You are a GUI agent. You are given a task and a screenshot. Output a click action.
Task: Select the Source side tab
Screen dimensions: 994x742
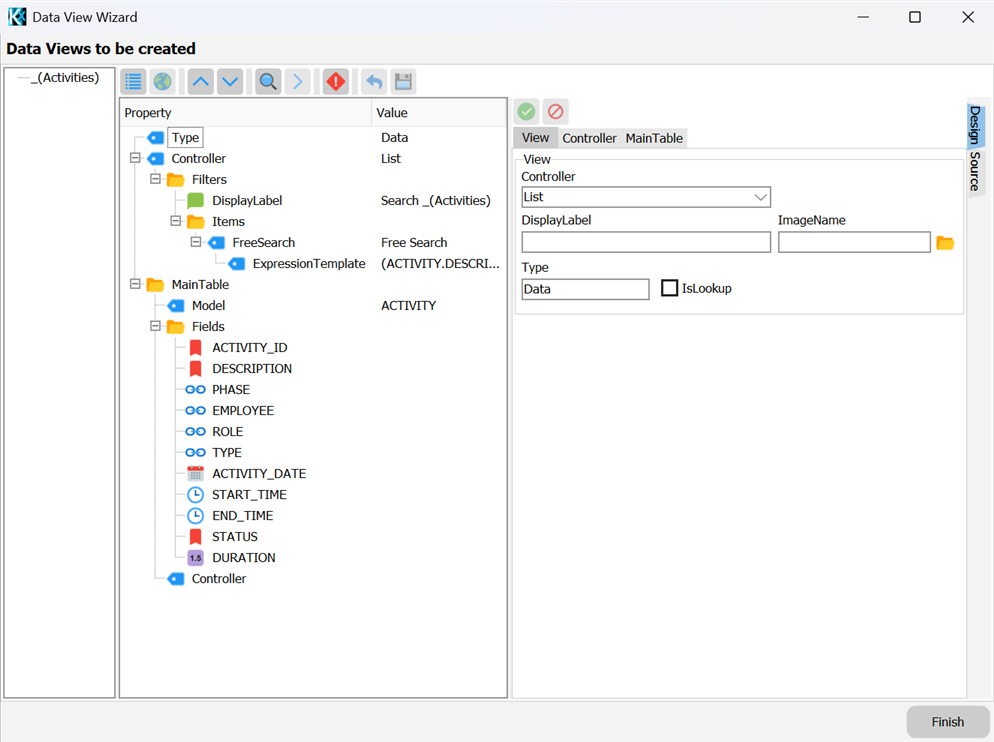click(975, 171)
